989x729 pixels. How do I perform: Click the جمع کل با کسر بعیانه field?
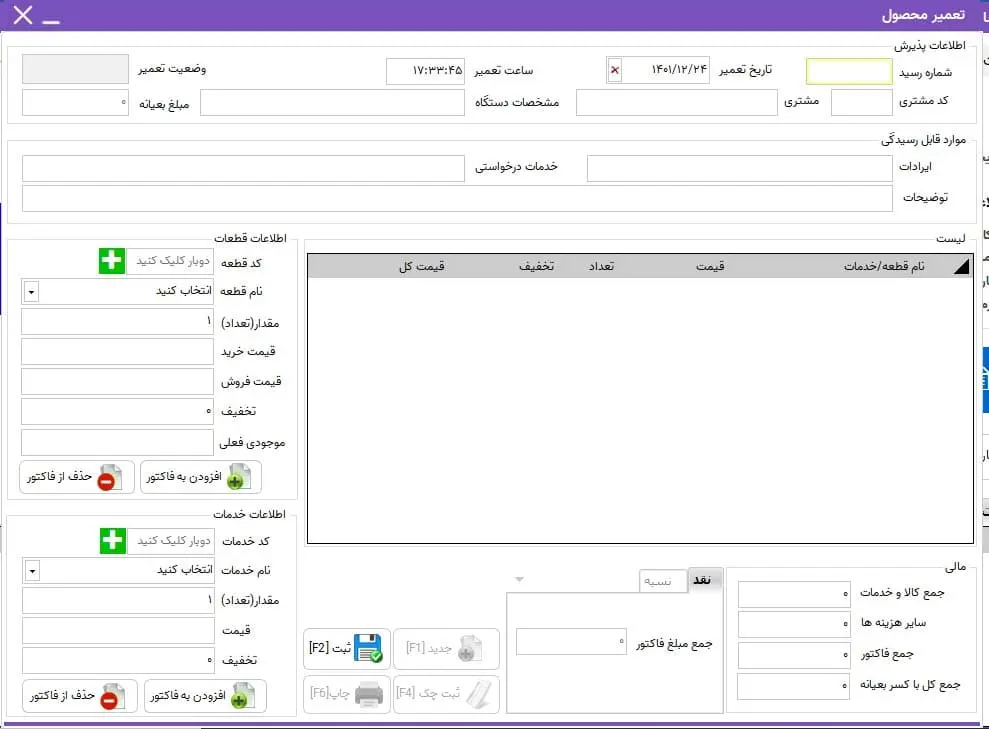pos(794,686)
